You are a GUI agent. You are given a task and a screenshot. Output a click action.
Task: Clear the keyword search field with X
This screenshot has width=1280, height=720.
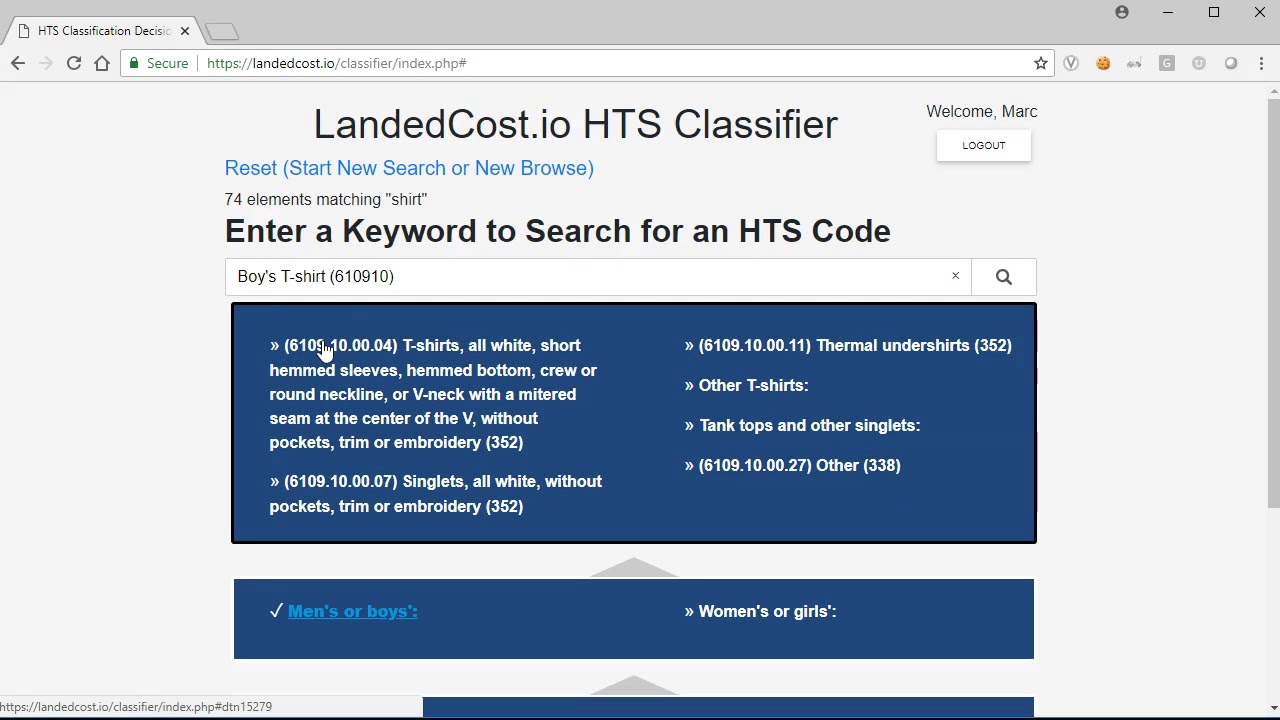955,276
